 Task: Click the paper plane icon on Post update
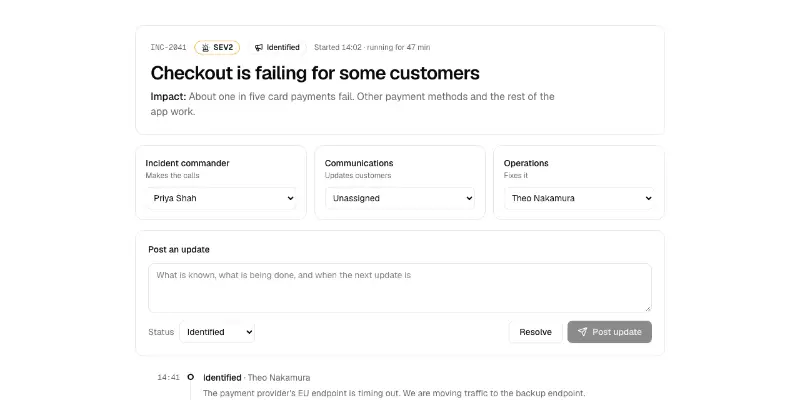coord(582,332)
